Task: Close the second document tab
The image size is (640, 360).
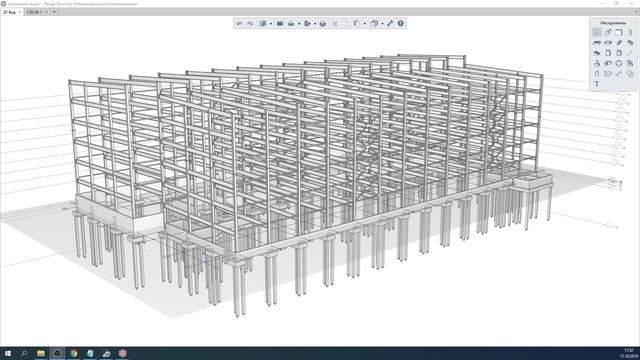Action: click(x=46, y=12)
